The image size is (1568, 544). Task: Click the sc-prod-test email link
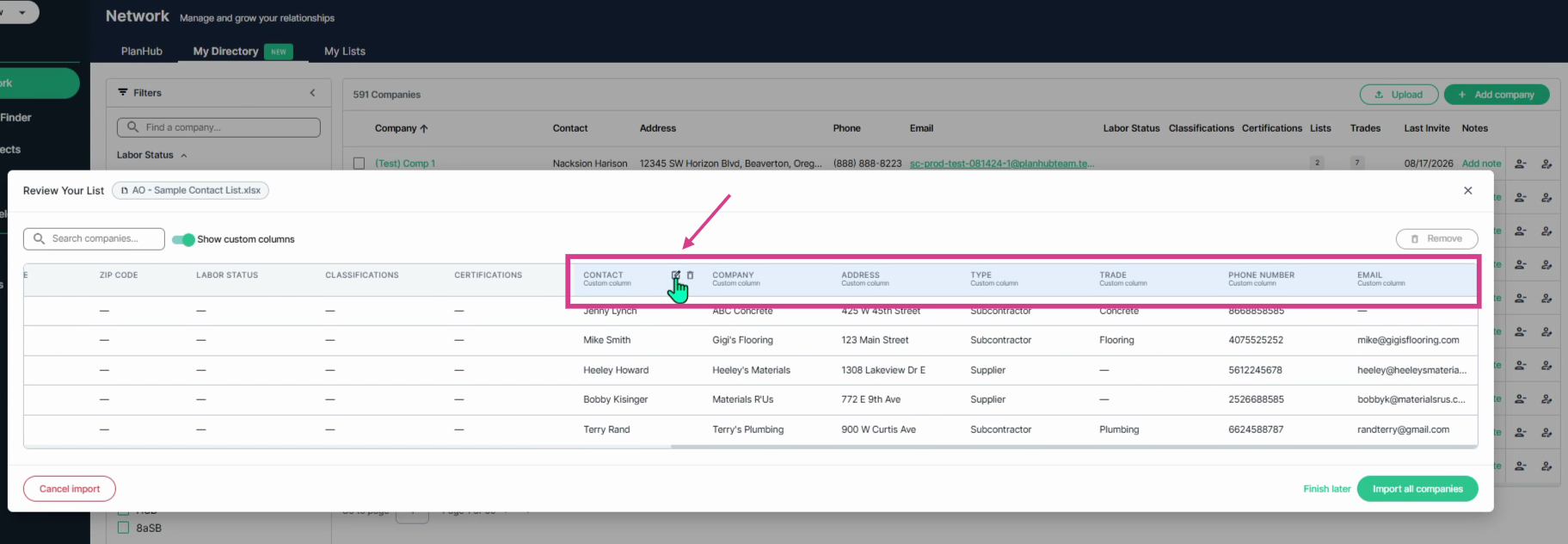1002,164
